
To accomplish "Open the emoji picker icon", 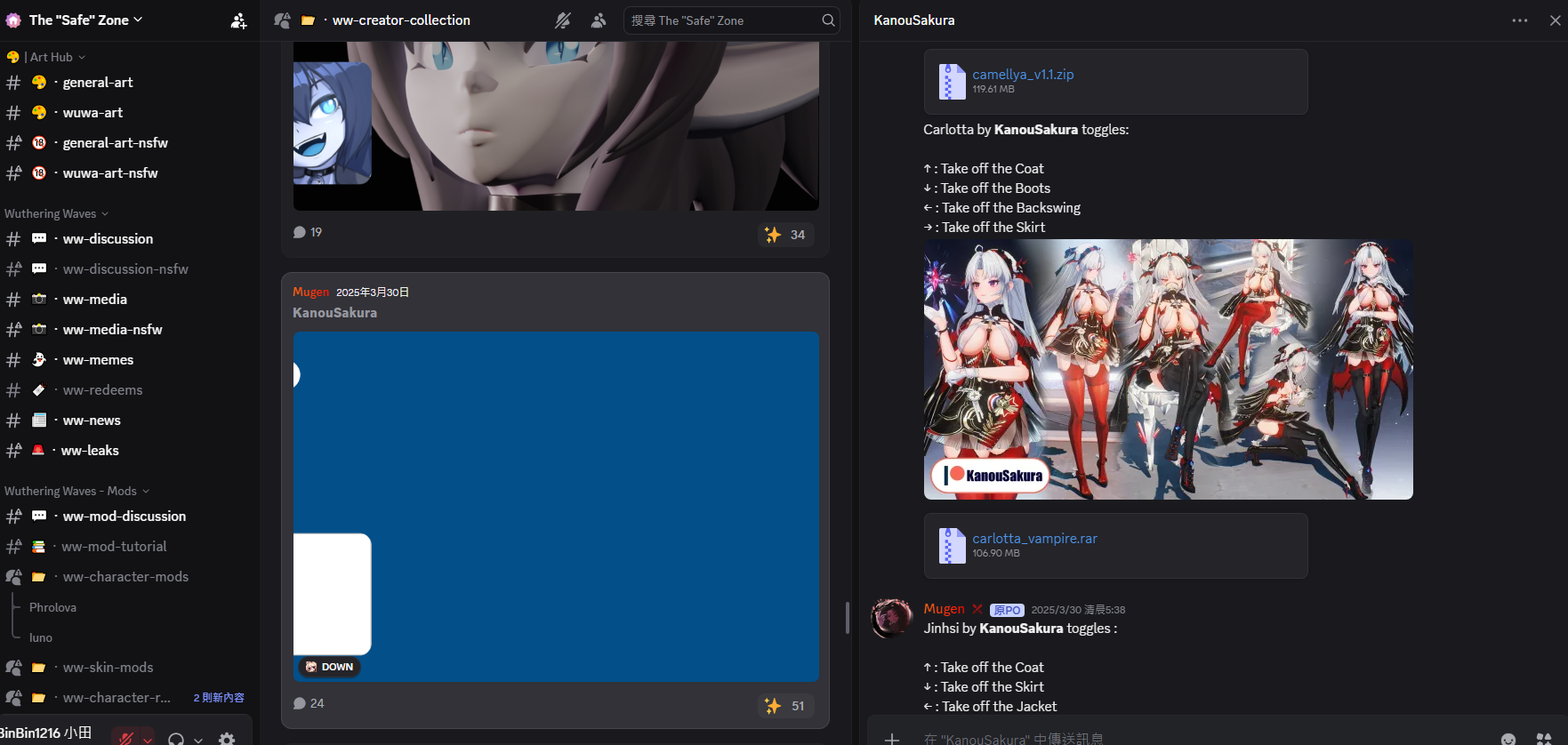I will click(1508, 739).
